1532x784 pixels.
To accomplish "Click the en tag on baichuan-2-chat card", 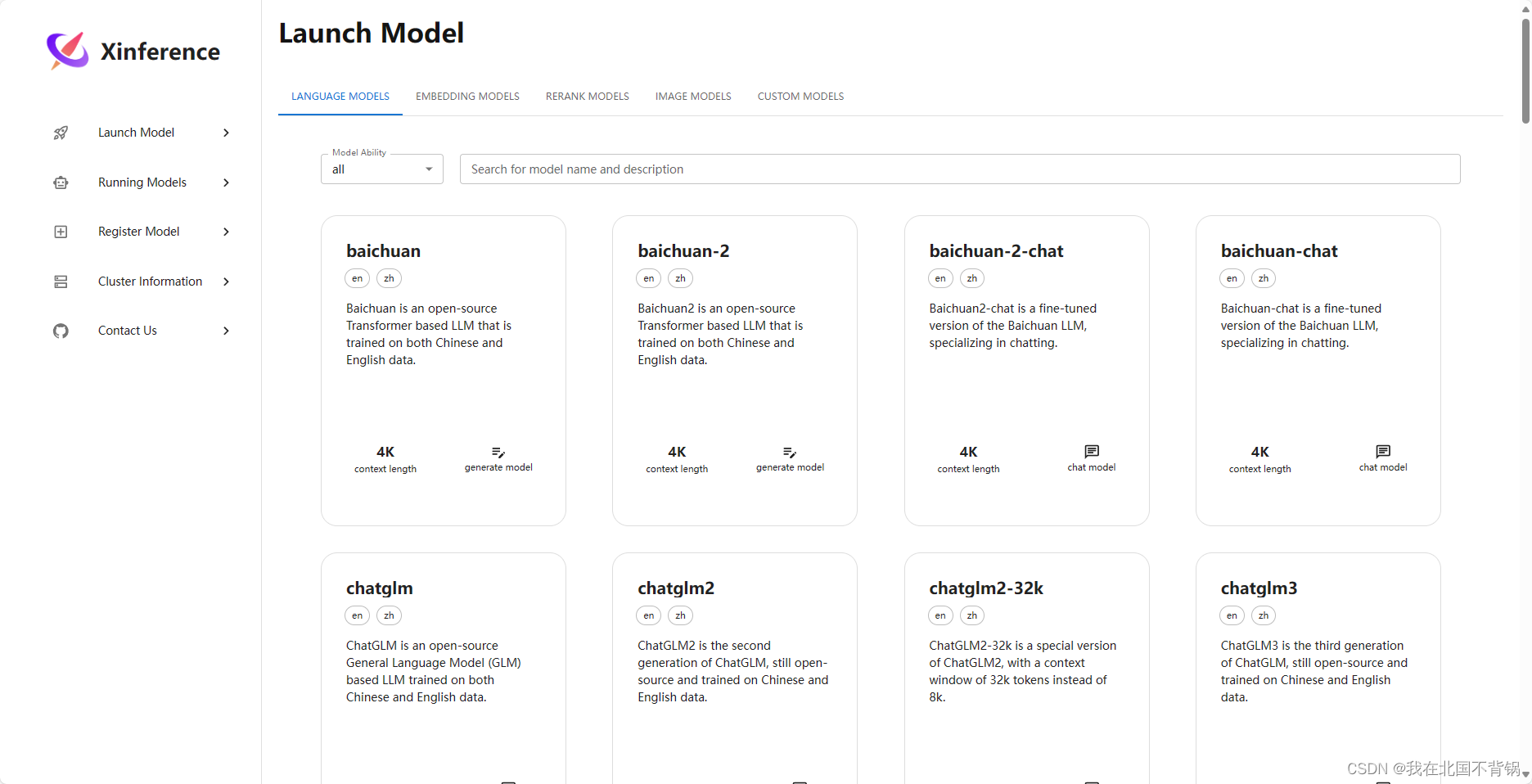I will click(x=940, y=278).
